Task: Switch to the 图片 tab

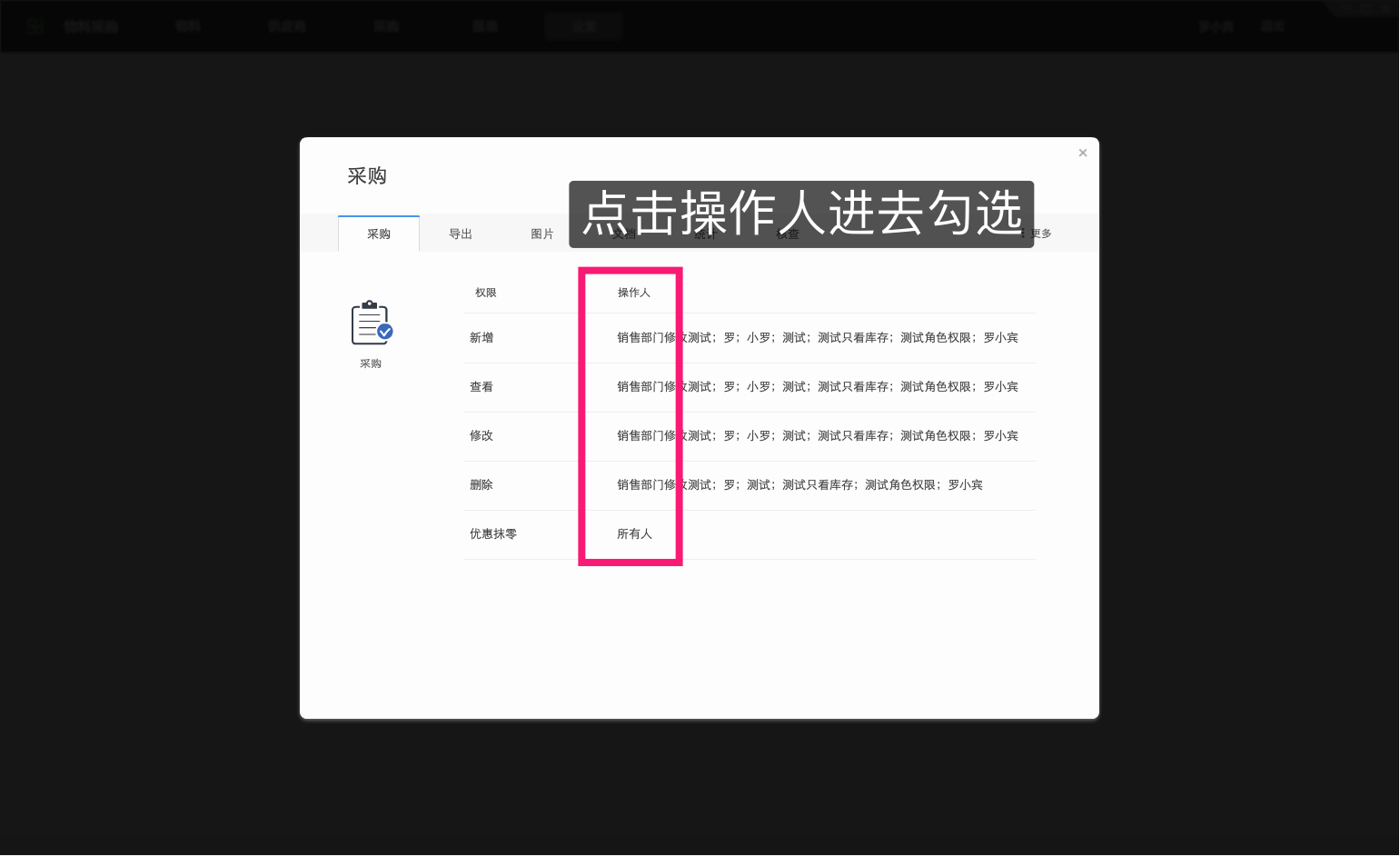Action: [x=541, y=234]
